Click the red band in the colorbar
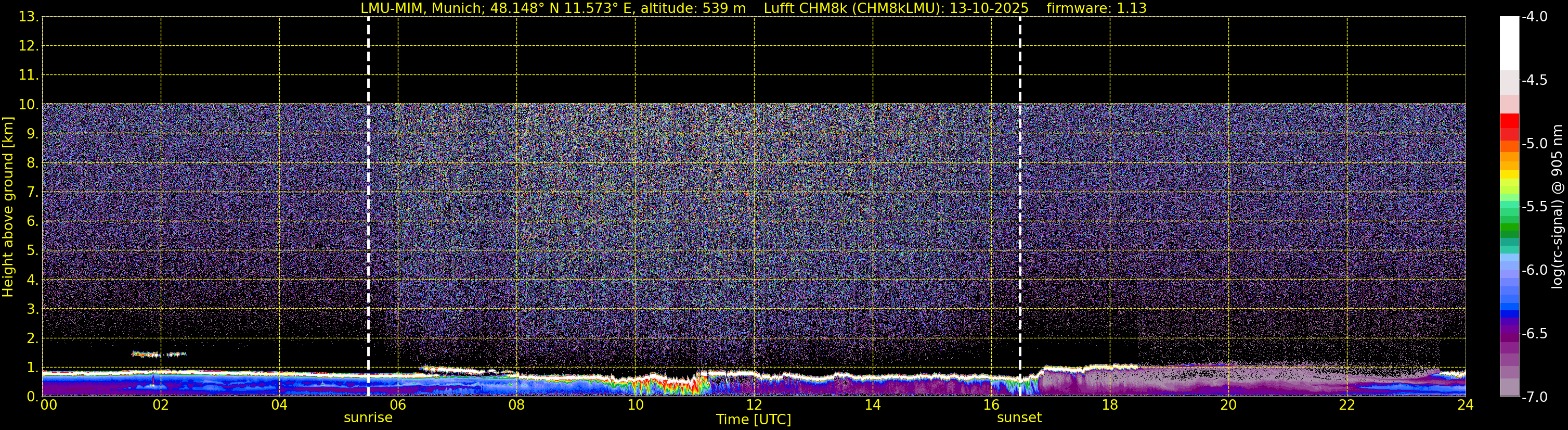Image resolution: width=1568 pixels, height=430 pixels. click(x=1510, y=122)
